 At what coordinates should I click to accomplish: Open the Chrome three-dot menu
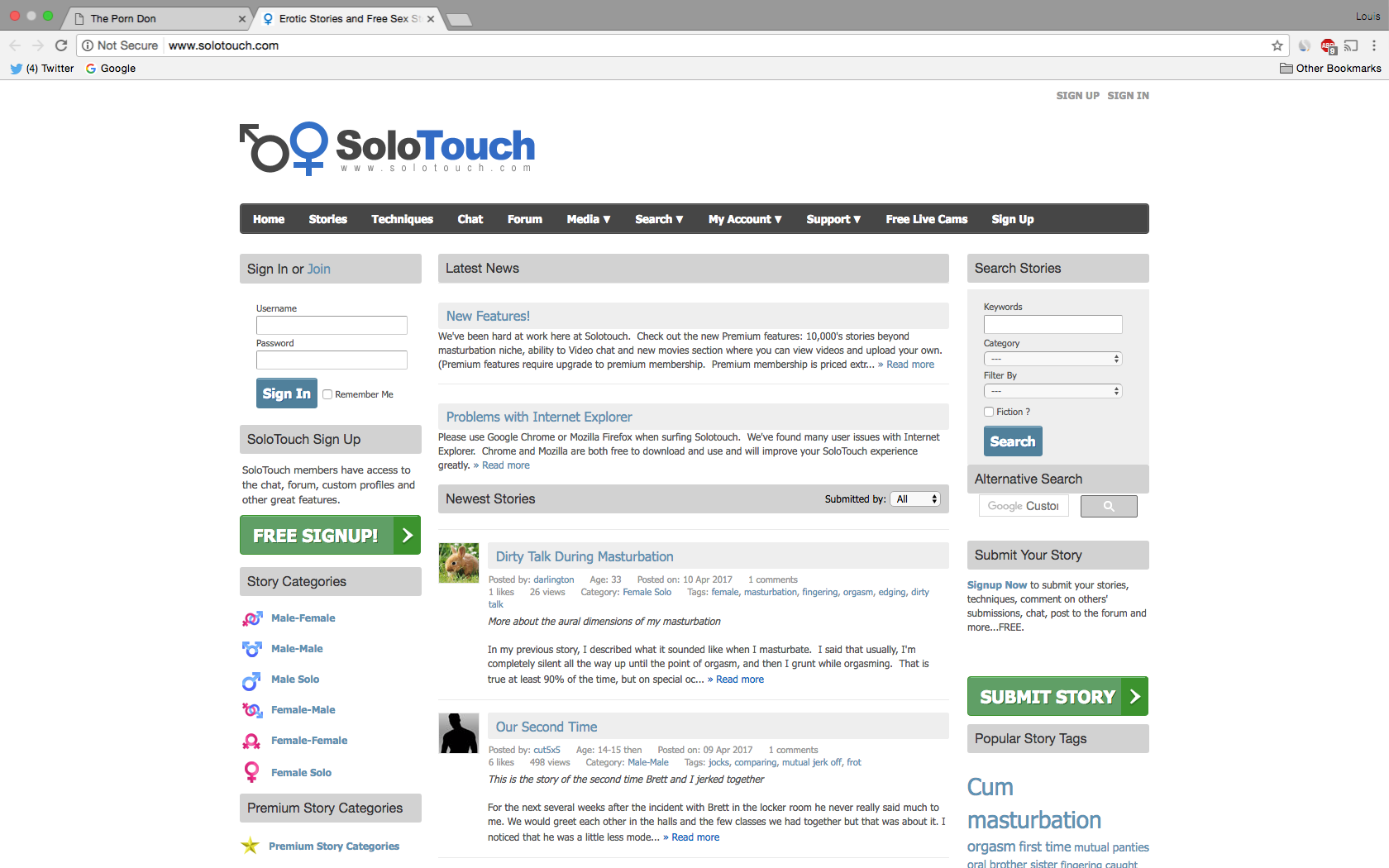pyautogui.click(x=1374, y=45)
